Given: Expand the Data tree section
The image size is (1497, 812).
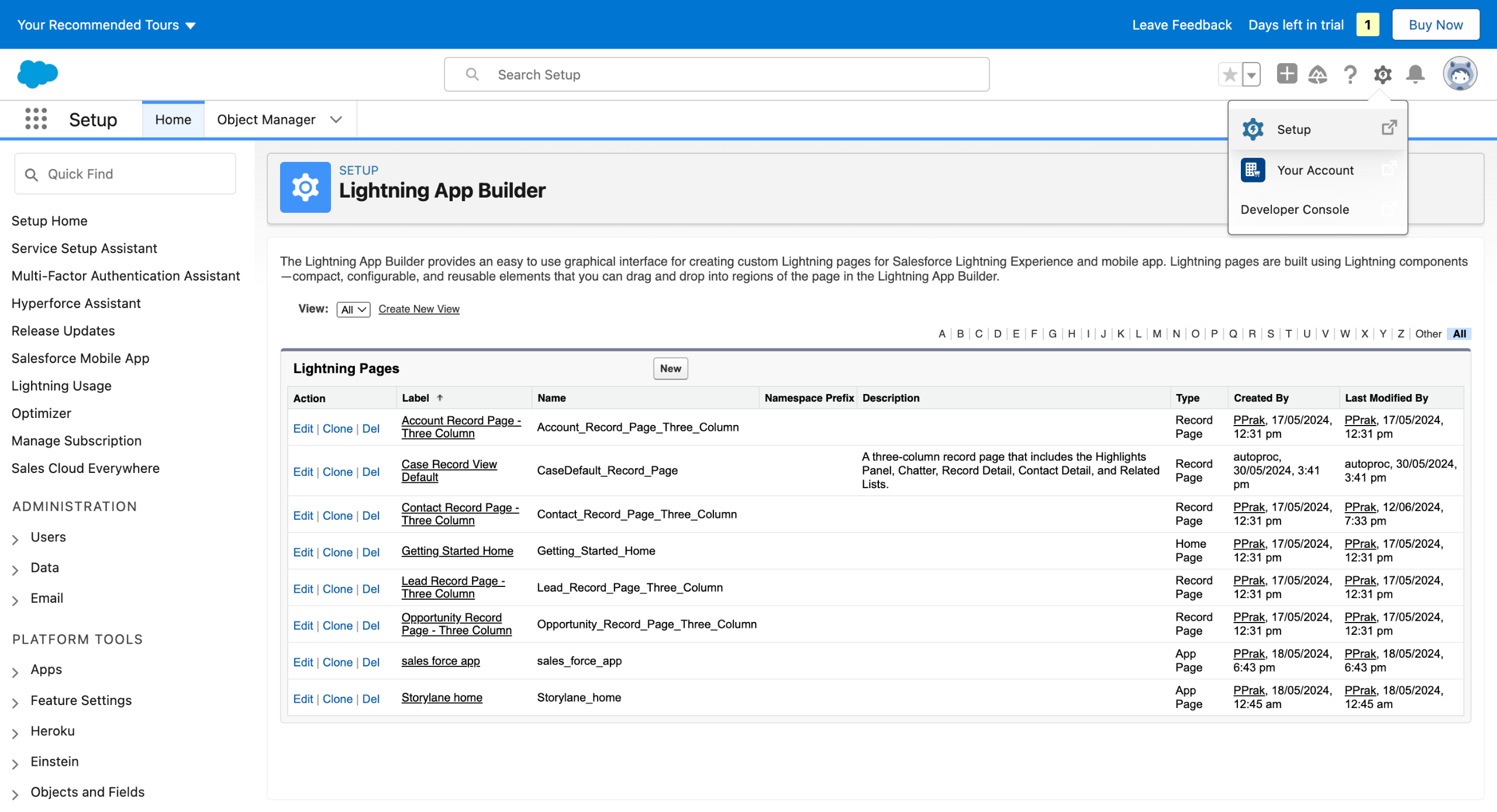Looking at the screenshot, I should 15,569.
